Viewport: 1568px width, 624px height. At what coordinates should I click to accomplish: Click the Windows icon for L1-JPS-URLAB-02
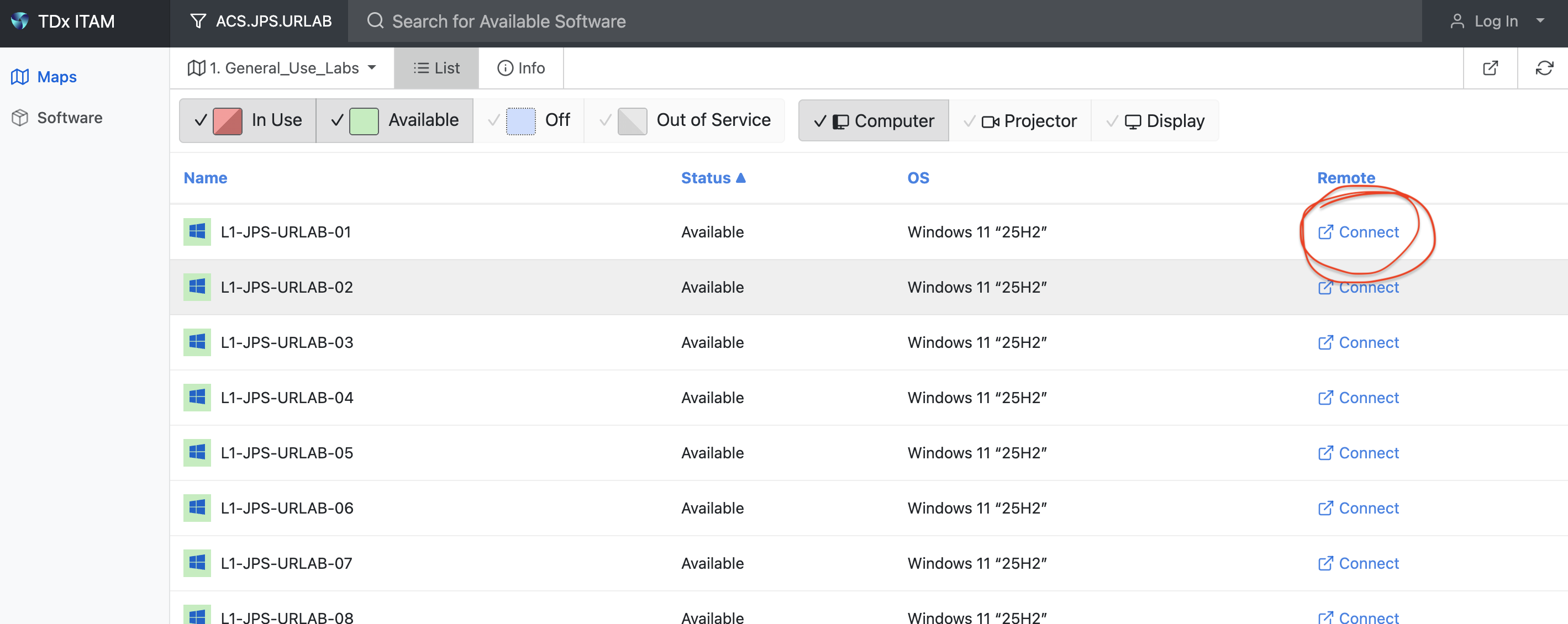(197, 287)
